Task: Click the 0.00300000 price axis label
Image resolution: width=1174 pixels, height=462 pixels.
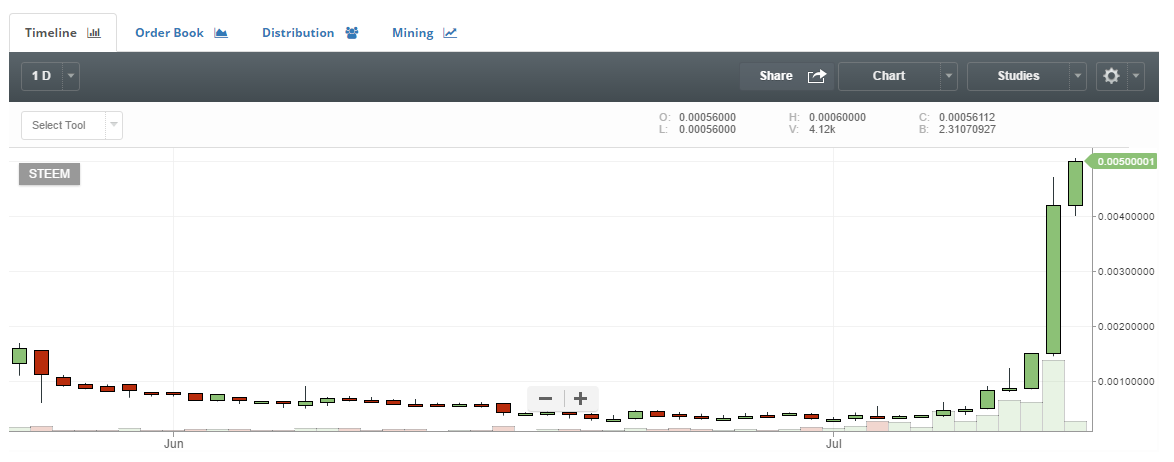Action: [1125, 272]
